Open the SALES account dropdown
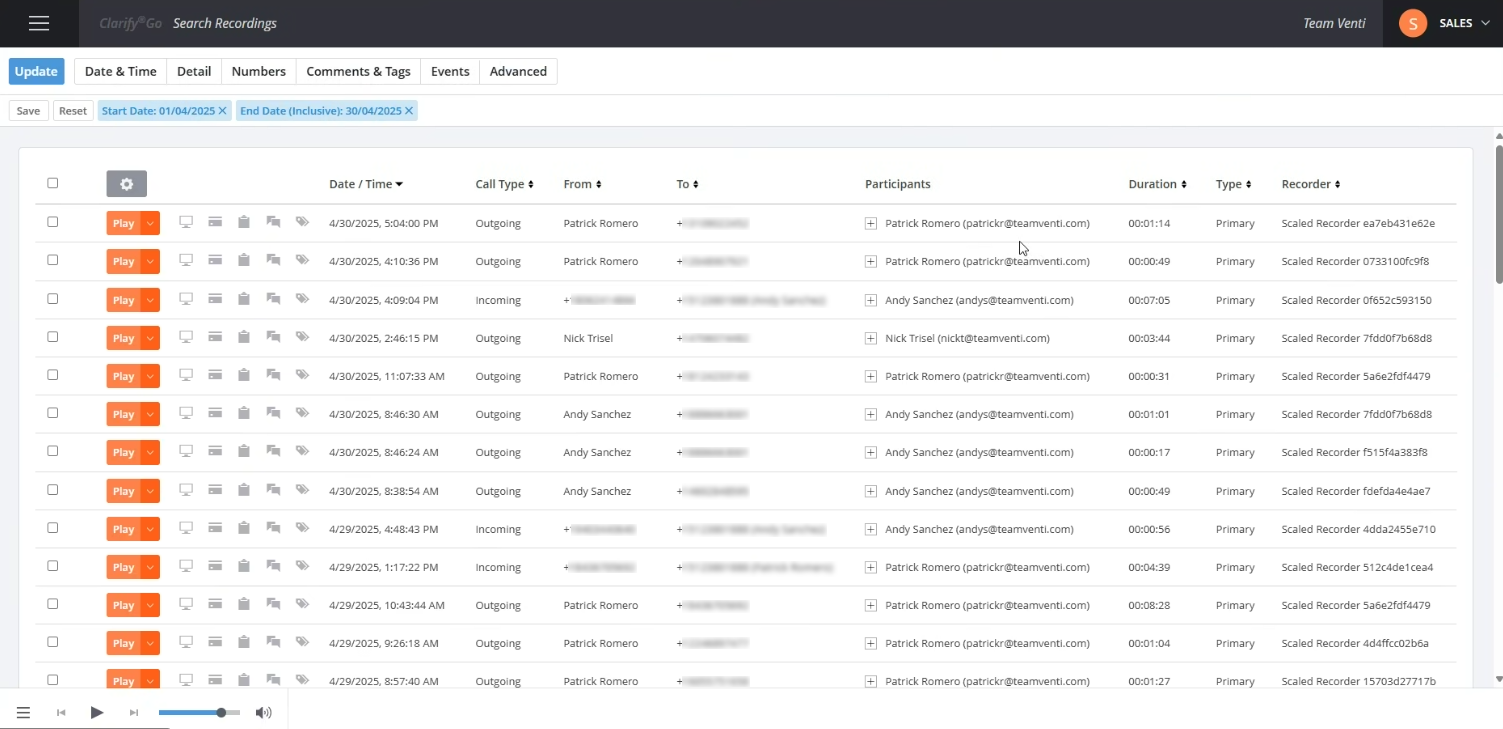 pyautogui.click(x=1464, y=23)
